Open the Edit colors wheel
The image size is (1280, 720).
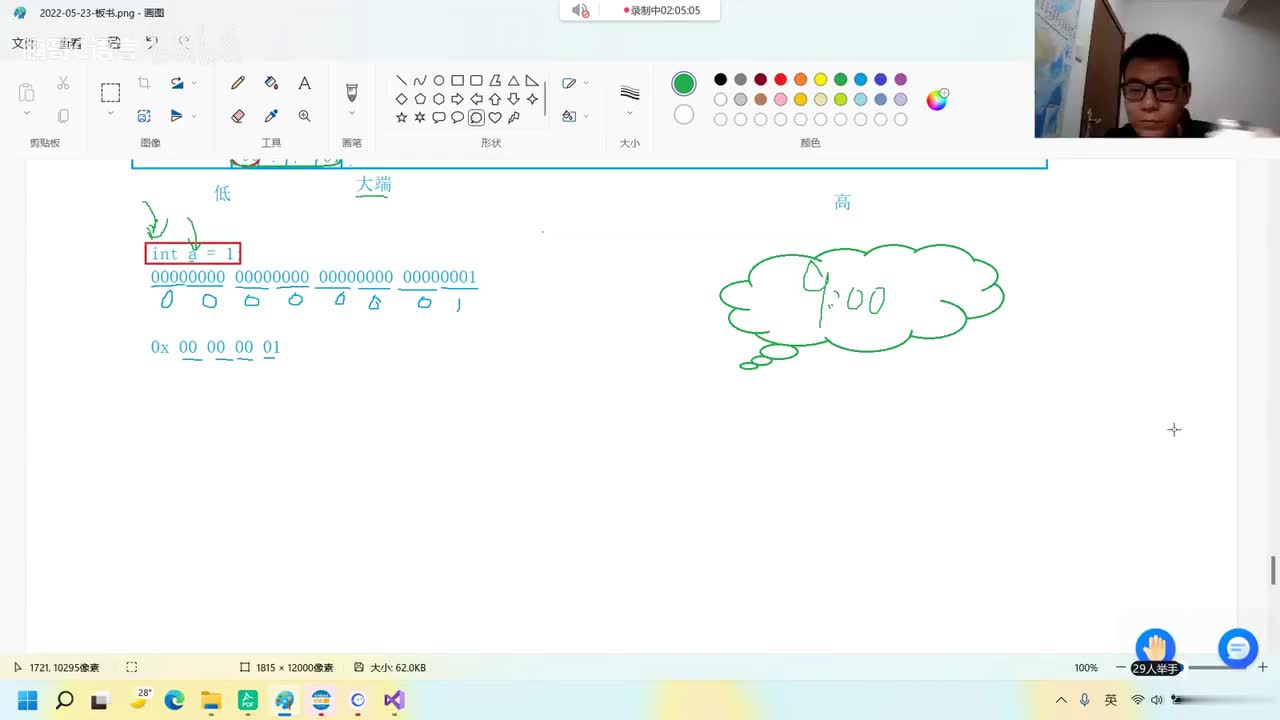point(937,99)
